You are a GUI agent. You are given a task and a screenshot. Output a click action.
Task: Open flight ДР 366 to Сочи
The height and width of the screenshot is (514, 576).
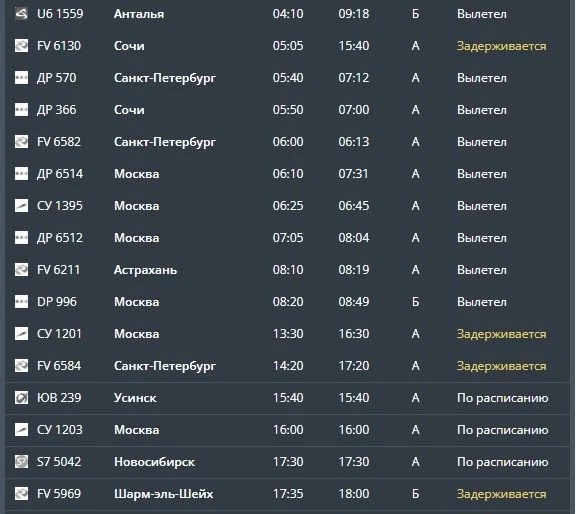pyautogui.click(x=287, y=110)
